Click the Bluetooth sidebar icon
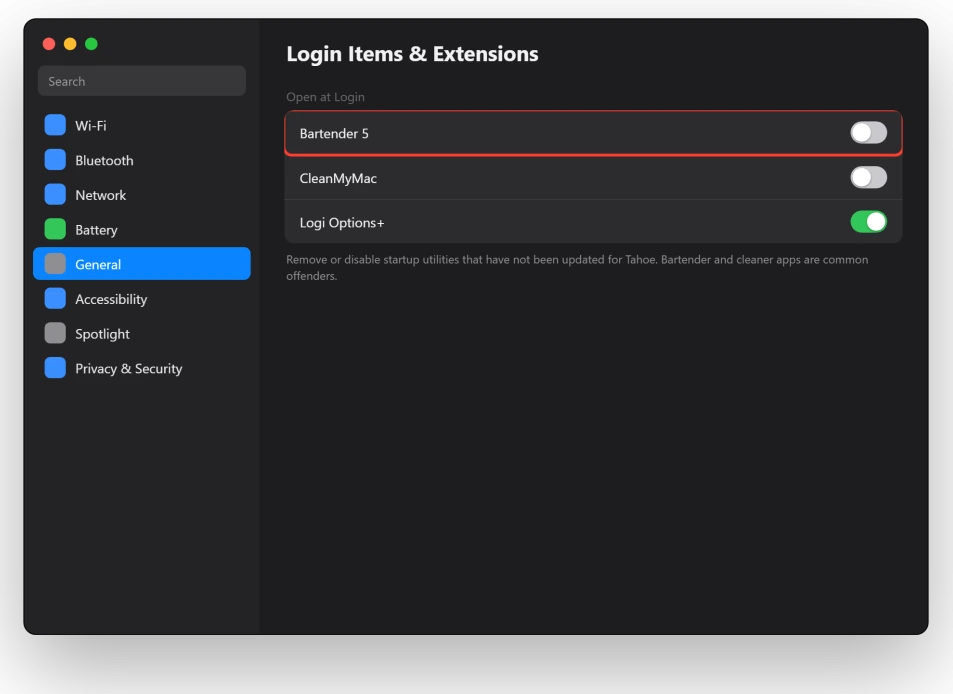Screen dimensions: 953x694 [x=55, y=160]
